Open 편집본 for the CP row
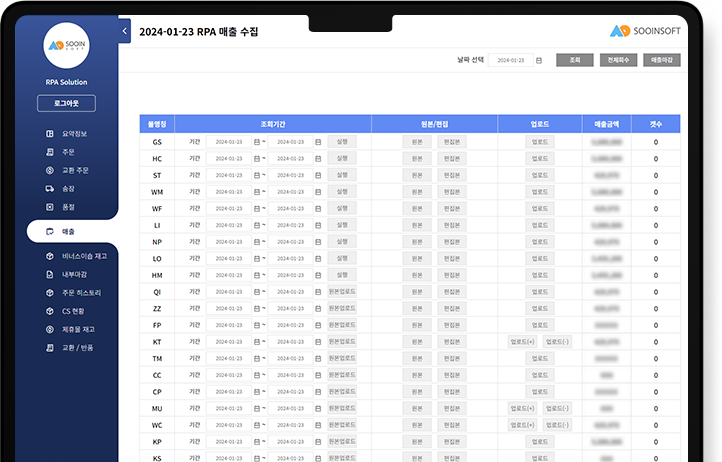 [452, 392]
